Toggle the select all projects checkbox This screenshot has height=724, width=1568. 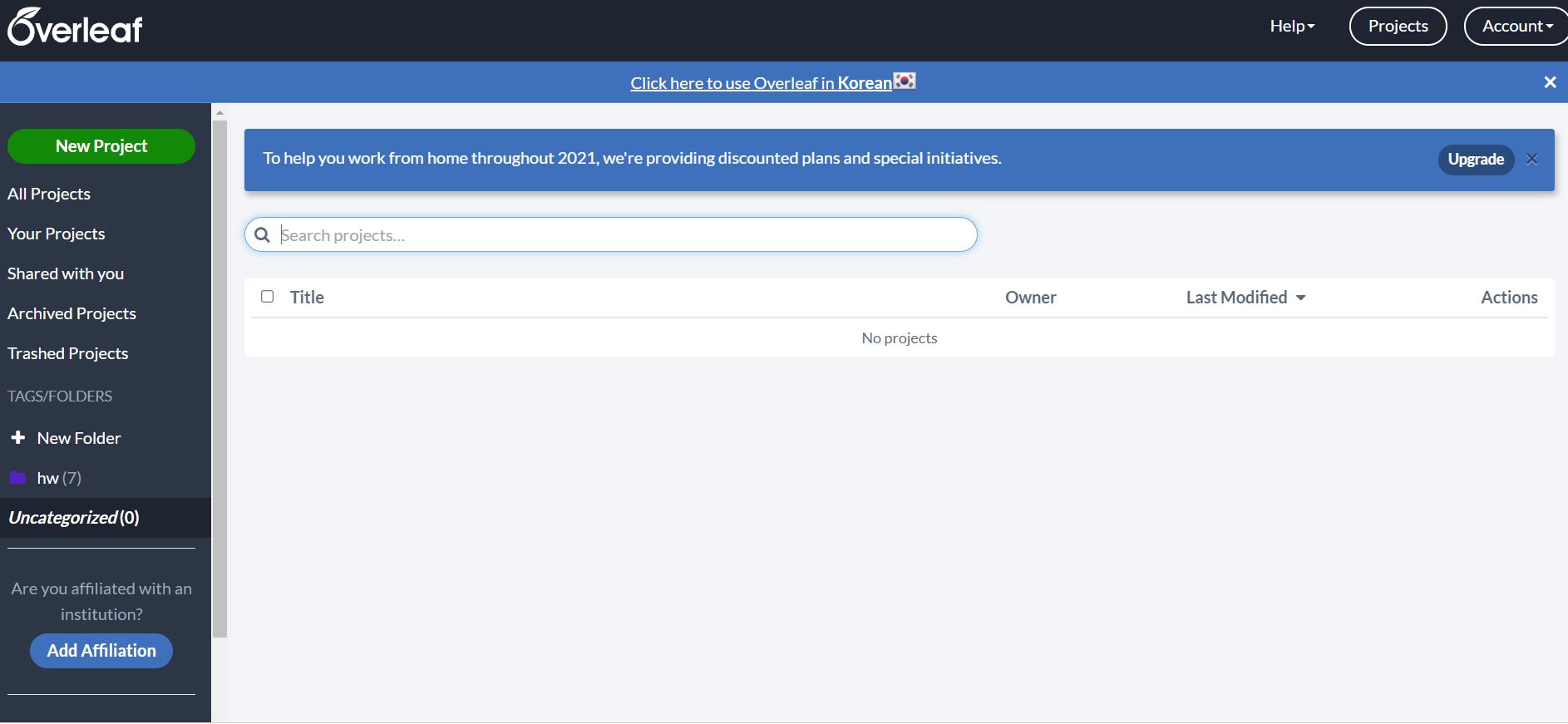[267, 297]
